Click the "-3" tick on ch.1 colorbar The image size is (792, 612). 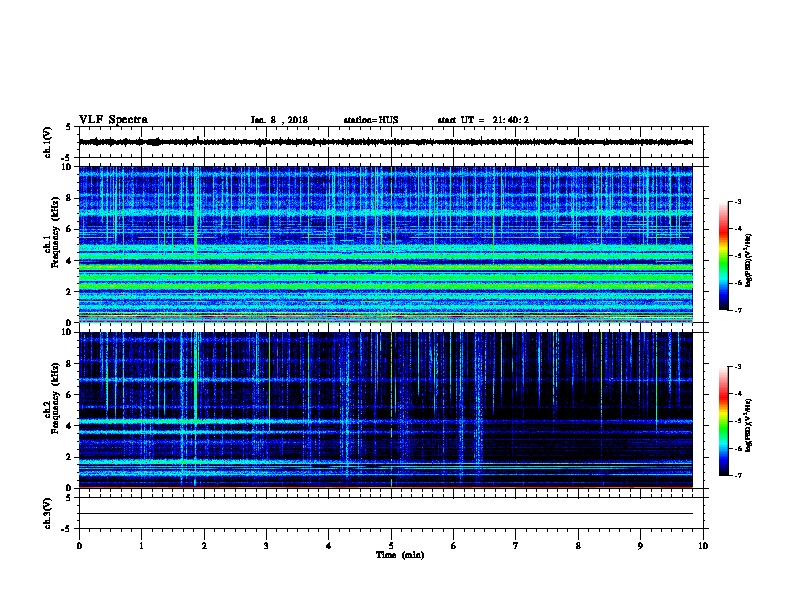point(737,201)
